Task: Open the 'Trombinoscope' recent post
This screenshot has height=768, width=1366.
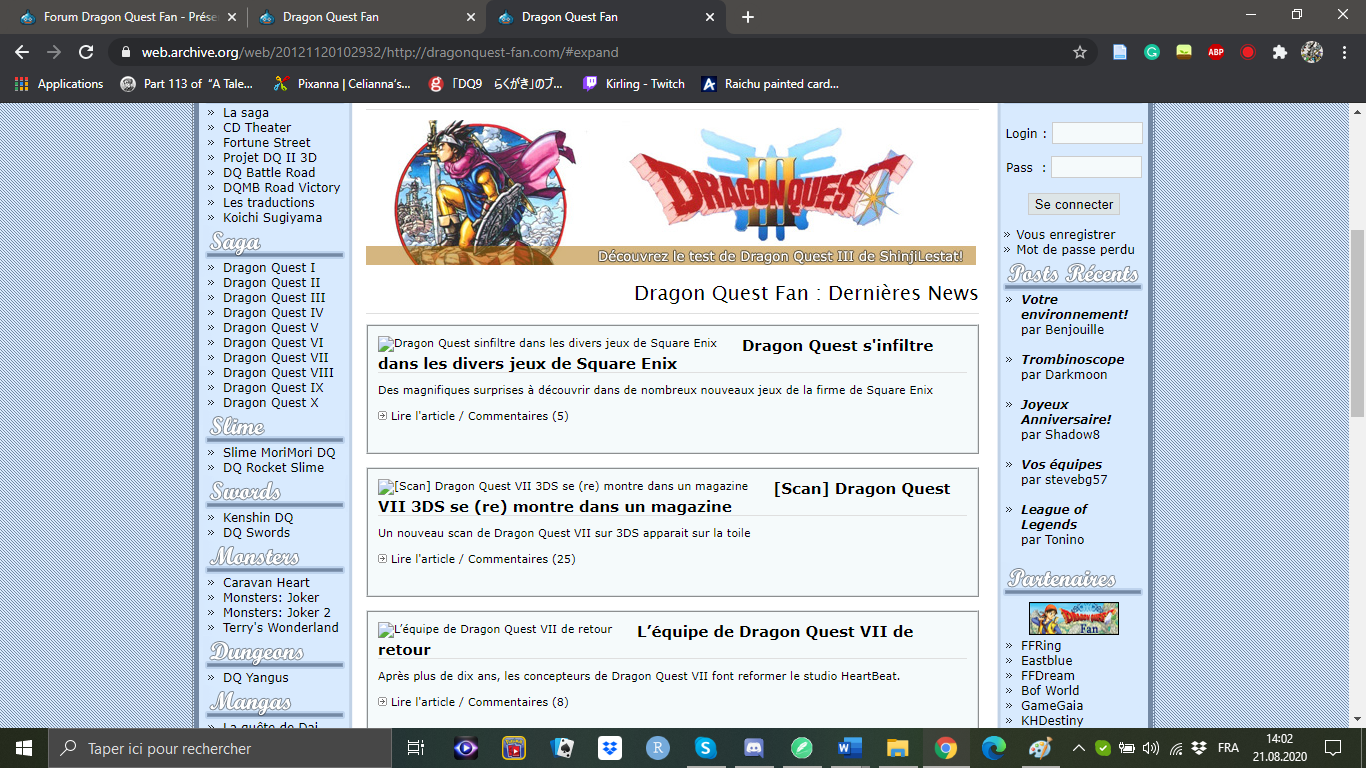Action: pyautogui.click(x=1072, y=360)
